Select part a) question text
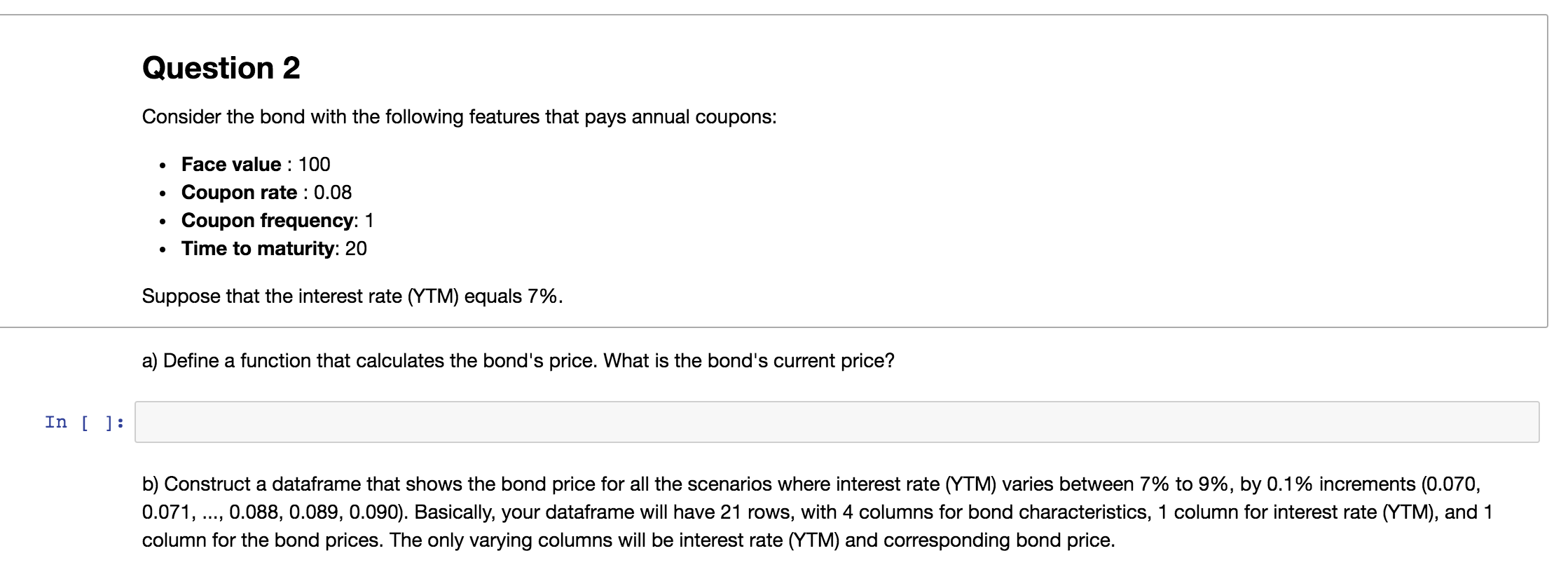Image resolution: width=1568 pixels, height=579 pixels. pyautogui.click(x=517, y=360)
